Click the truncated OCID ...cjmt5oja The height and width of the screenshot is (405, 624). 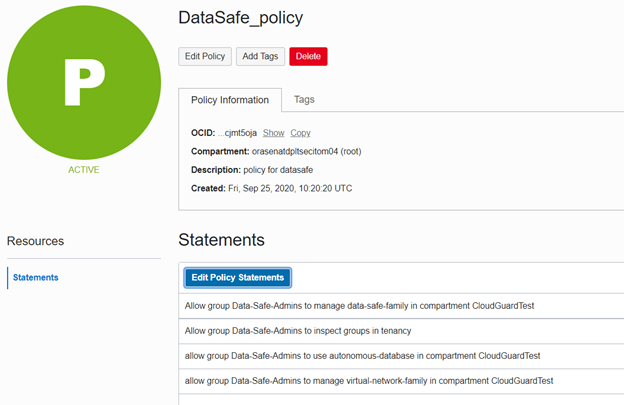click(x=237, y=133)
